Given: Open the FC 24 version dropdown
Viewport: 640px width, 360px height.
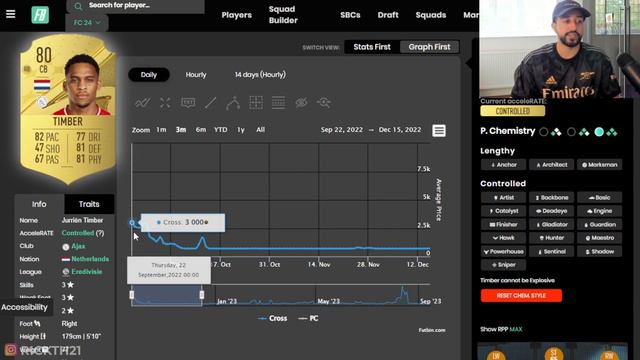Looking at the screenshot, I should 87,23.
